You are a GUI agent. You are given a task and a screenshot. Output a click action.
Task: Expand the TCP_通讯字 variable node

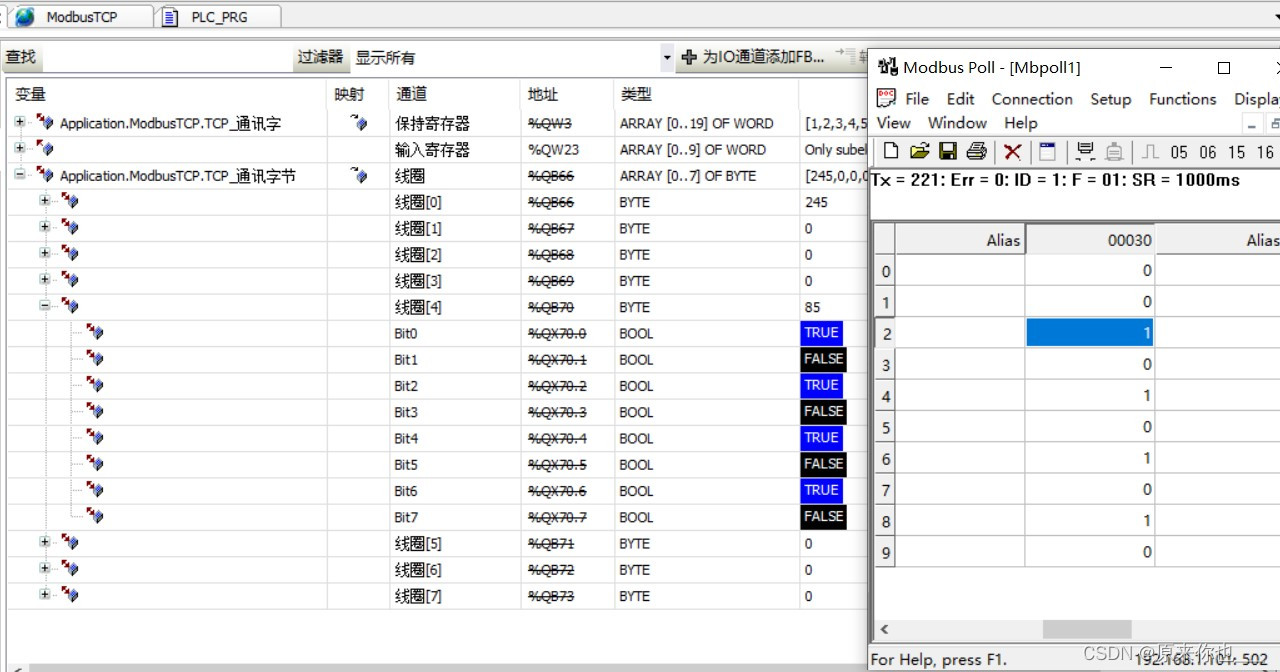pyautogui.click(x=20, y=122)
